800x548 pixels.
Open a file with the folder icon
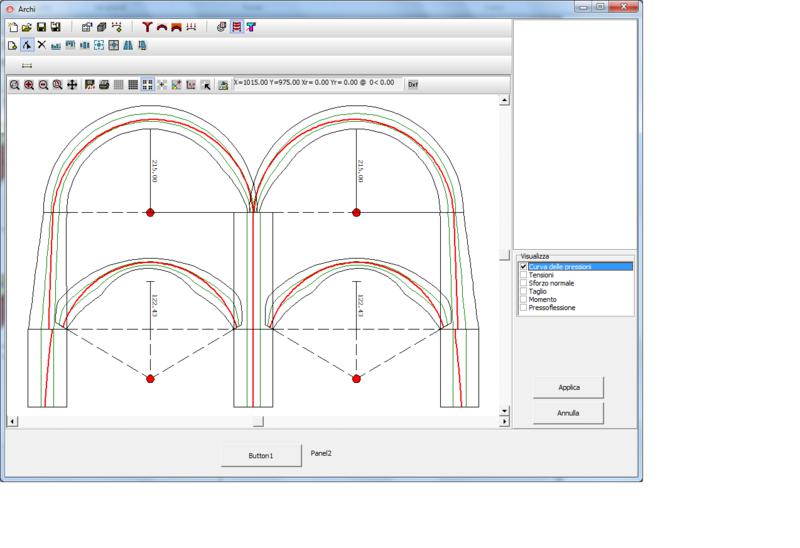click(27, 27)
